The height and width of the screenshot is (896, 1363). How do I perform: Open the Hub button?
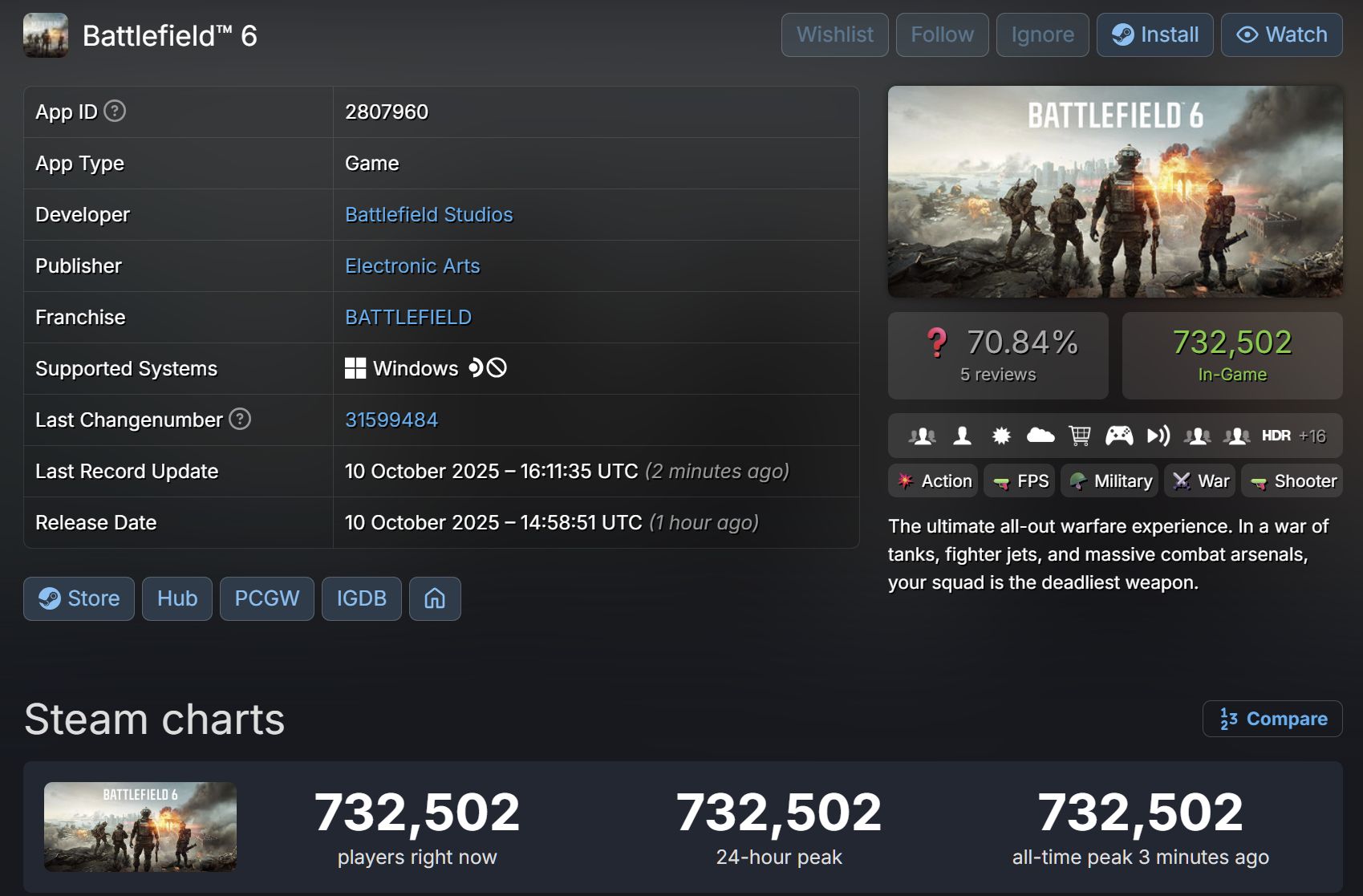click(177, 598)
